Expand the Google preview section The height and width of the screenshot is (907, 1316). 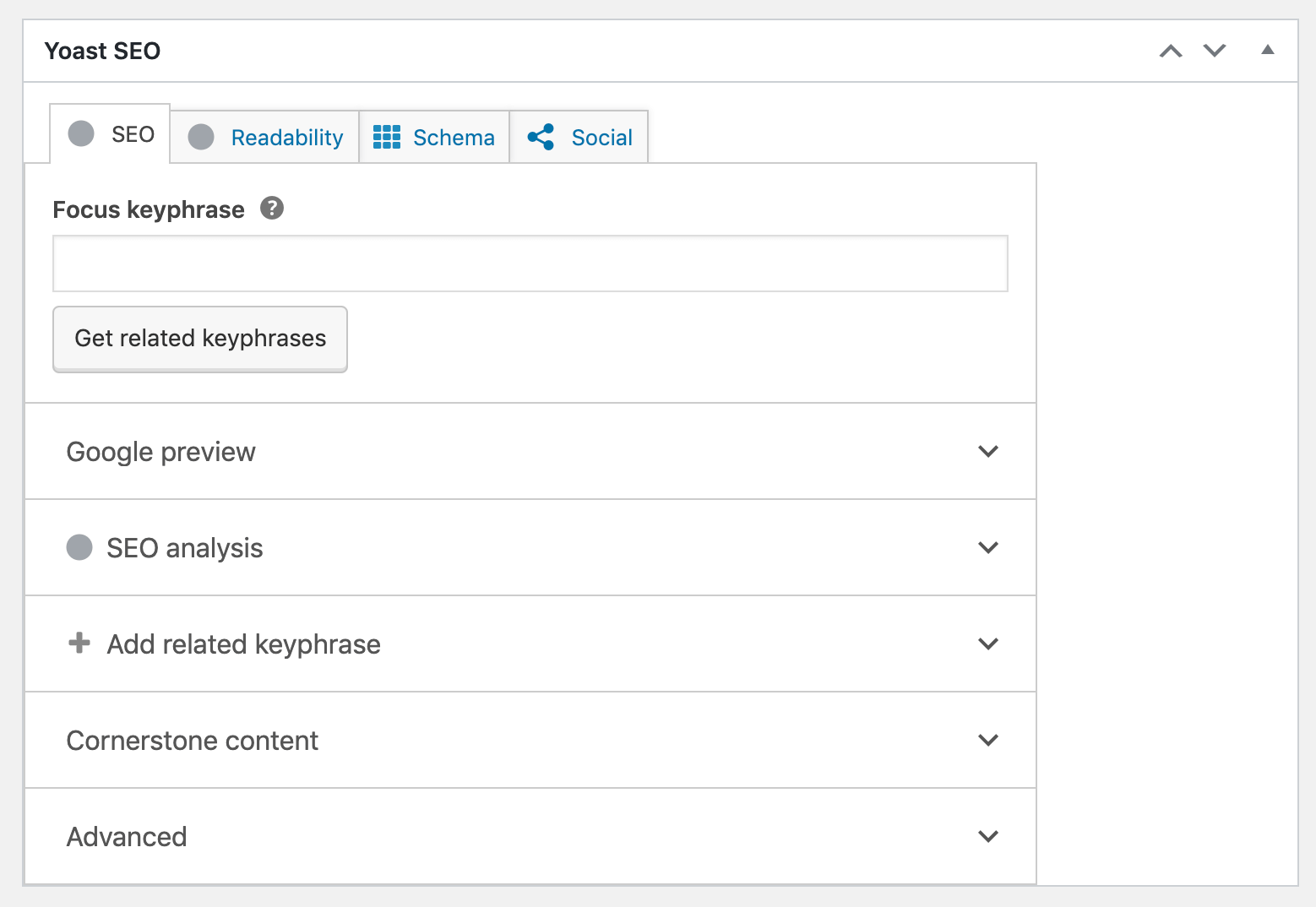(x=530, y=452)
